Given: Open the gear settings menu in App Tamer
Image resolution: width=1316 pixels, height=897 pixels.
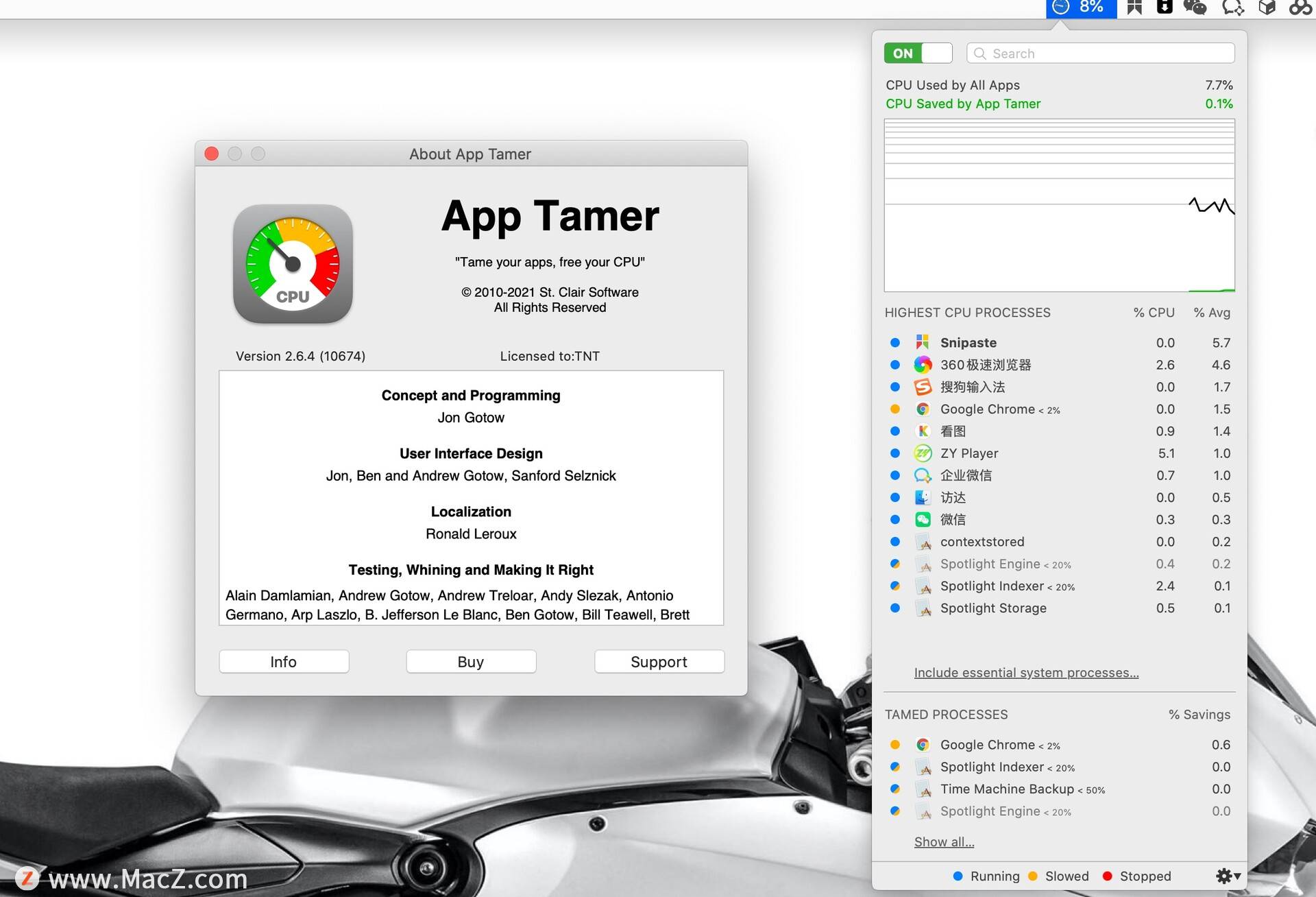Looking at the screenshot, I should (1228, 876).
